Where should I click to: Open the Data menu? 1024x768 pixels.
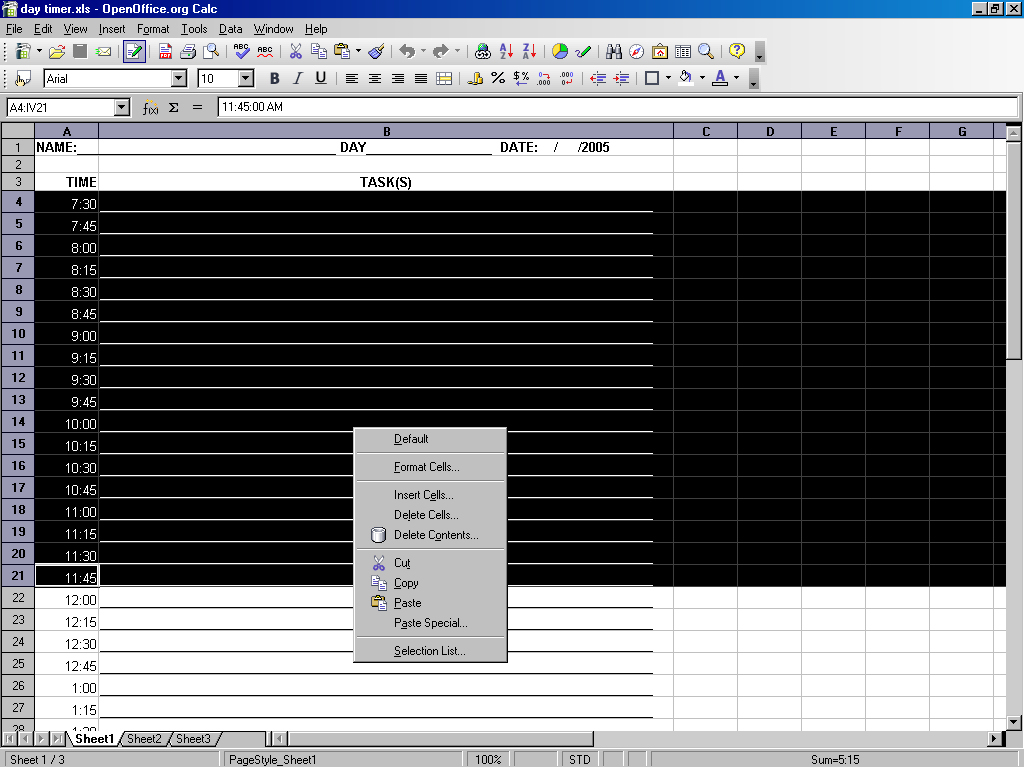231,29
